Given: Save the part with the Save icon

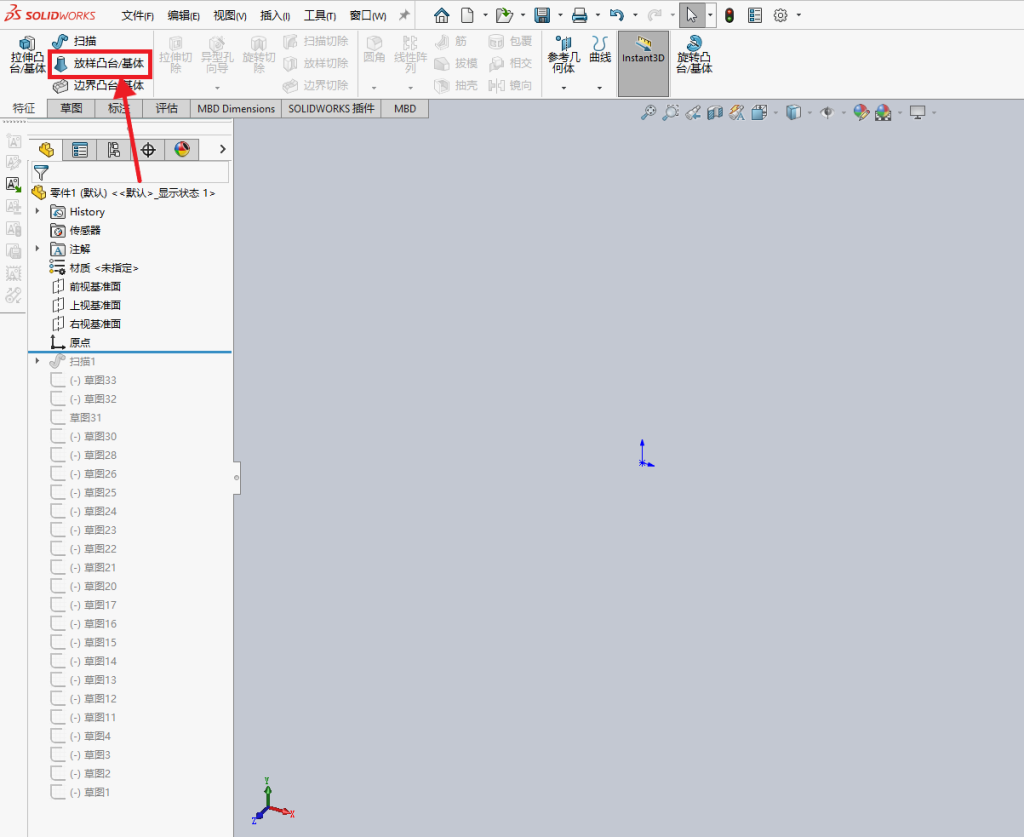Looking at the screenshot, I should (x=541, y=15).
